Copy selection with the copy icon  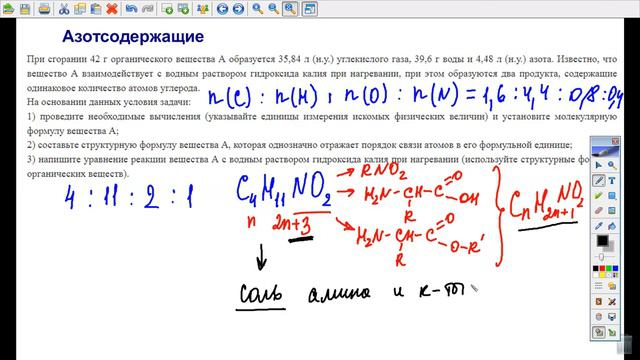pos(80,9)
